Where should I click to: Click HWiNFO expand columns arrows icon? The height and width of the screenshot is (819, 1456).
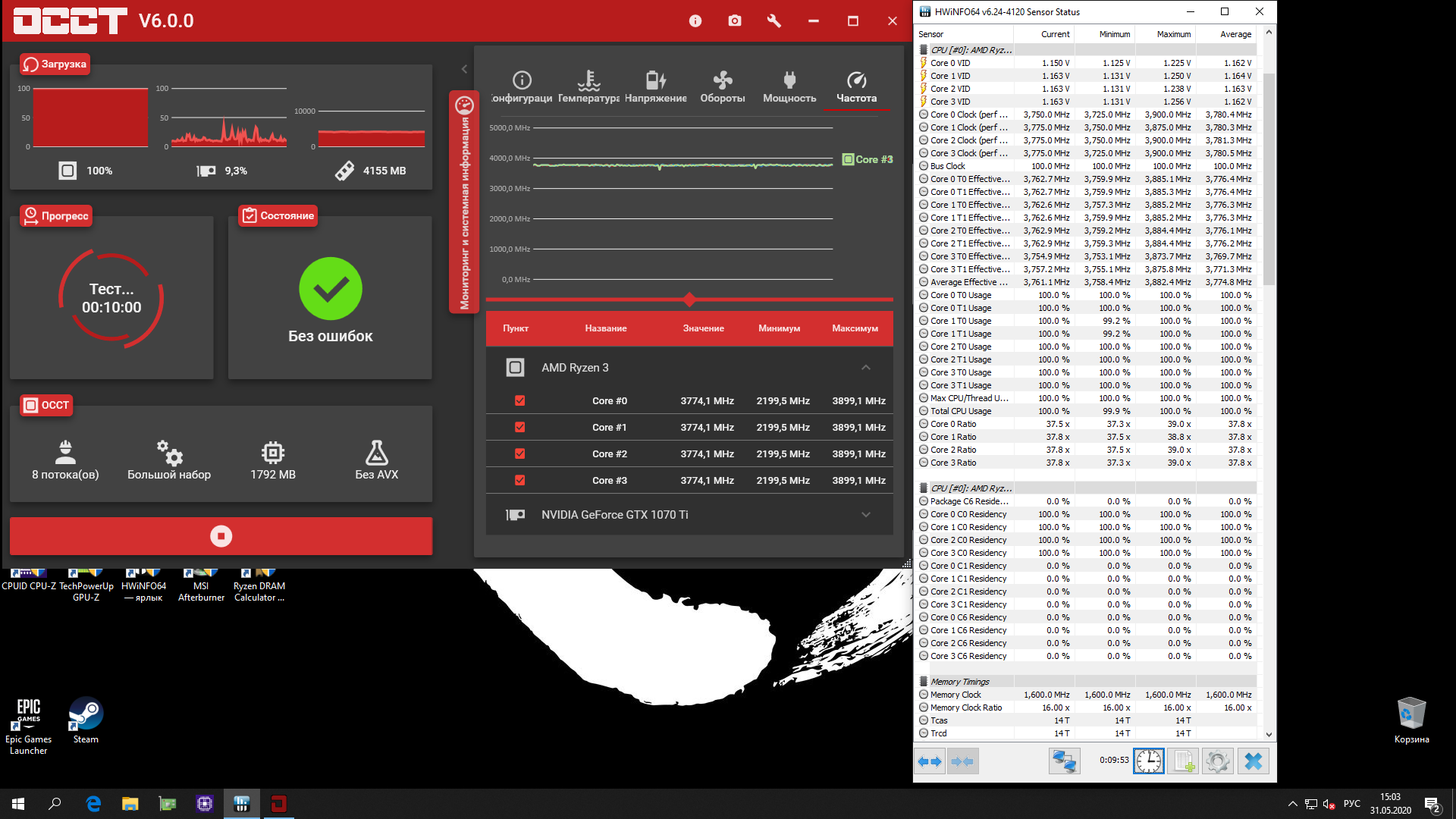coord(930,761)
